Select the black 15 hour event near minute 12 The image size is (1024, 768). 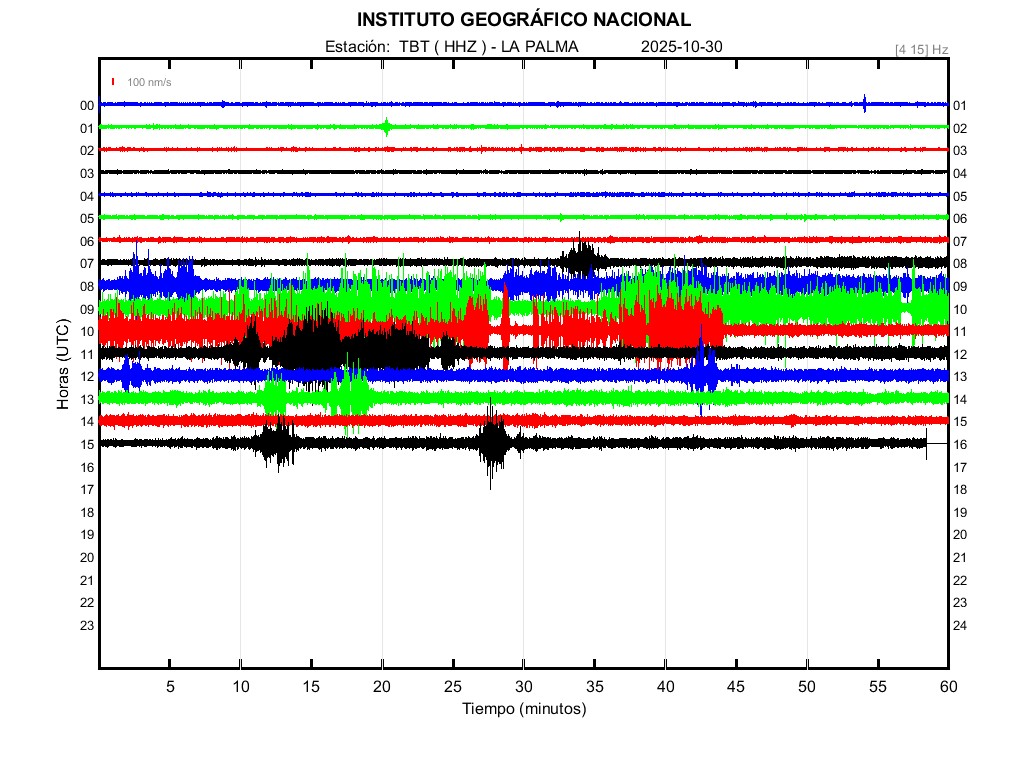(275, 442)
